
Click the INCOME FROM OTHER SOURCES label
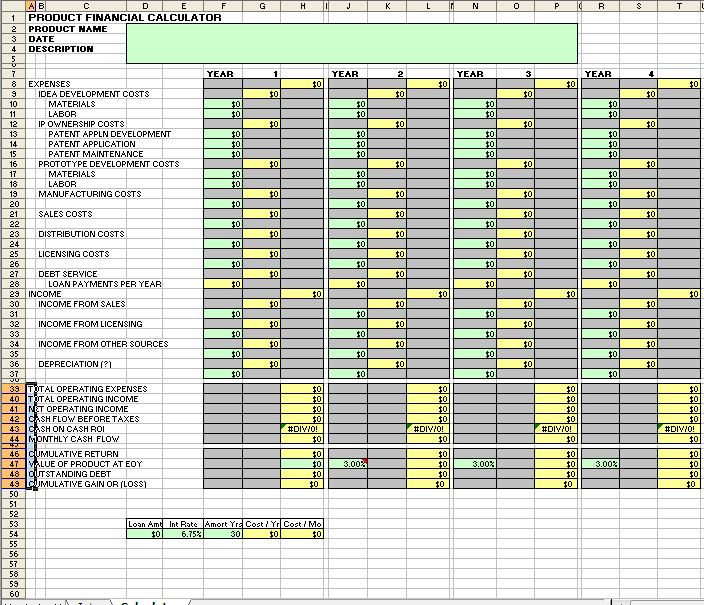point(103,344)
